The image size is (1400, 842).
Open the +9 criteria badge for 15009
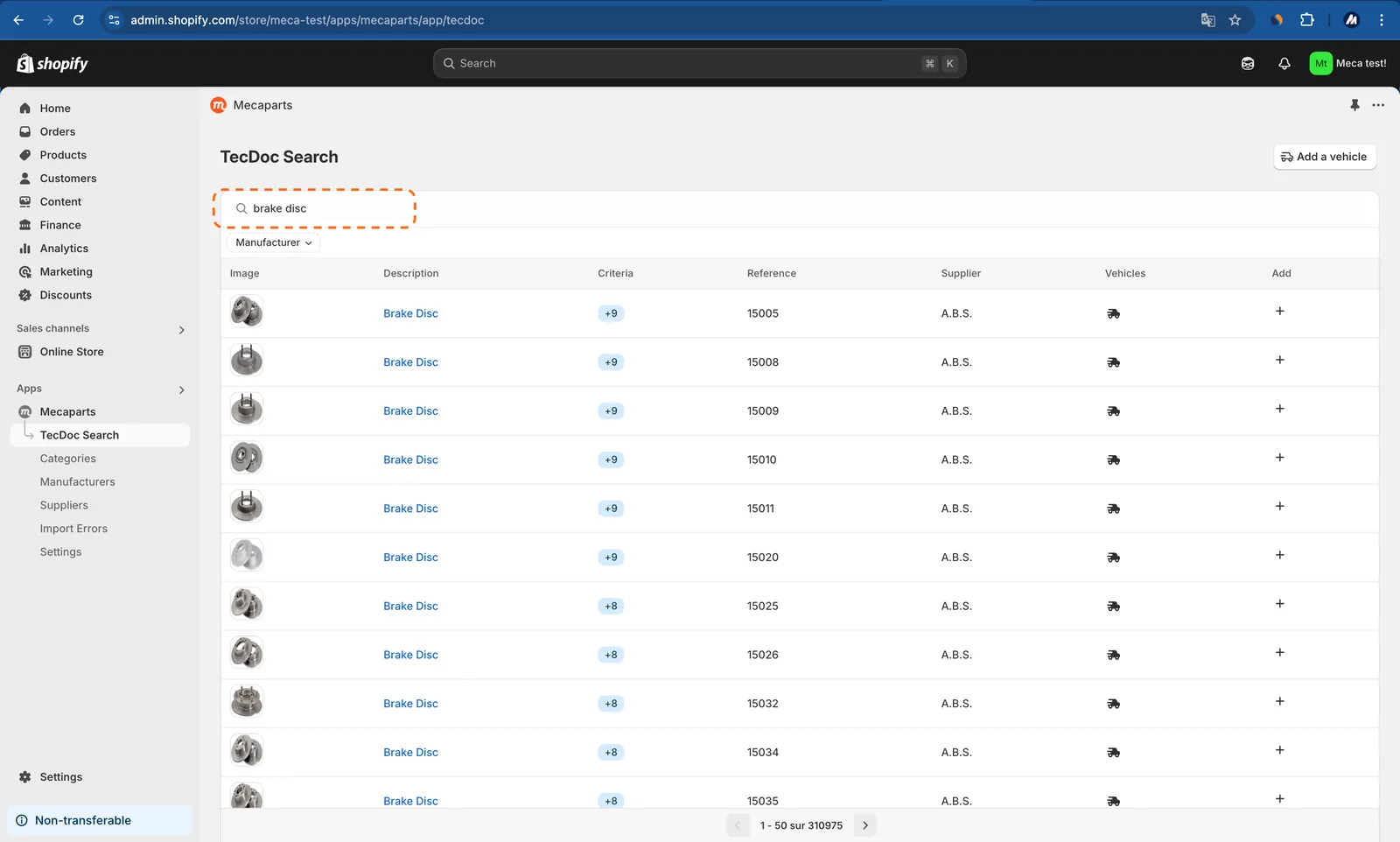(611, 410)
